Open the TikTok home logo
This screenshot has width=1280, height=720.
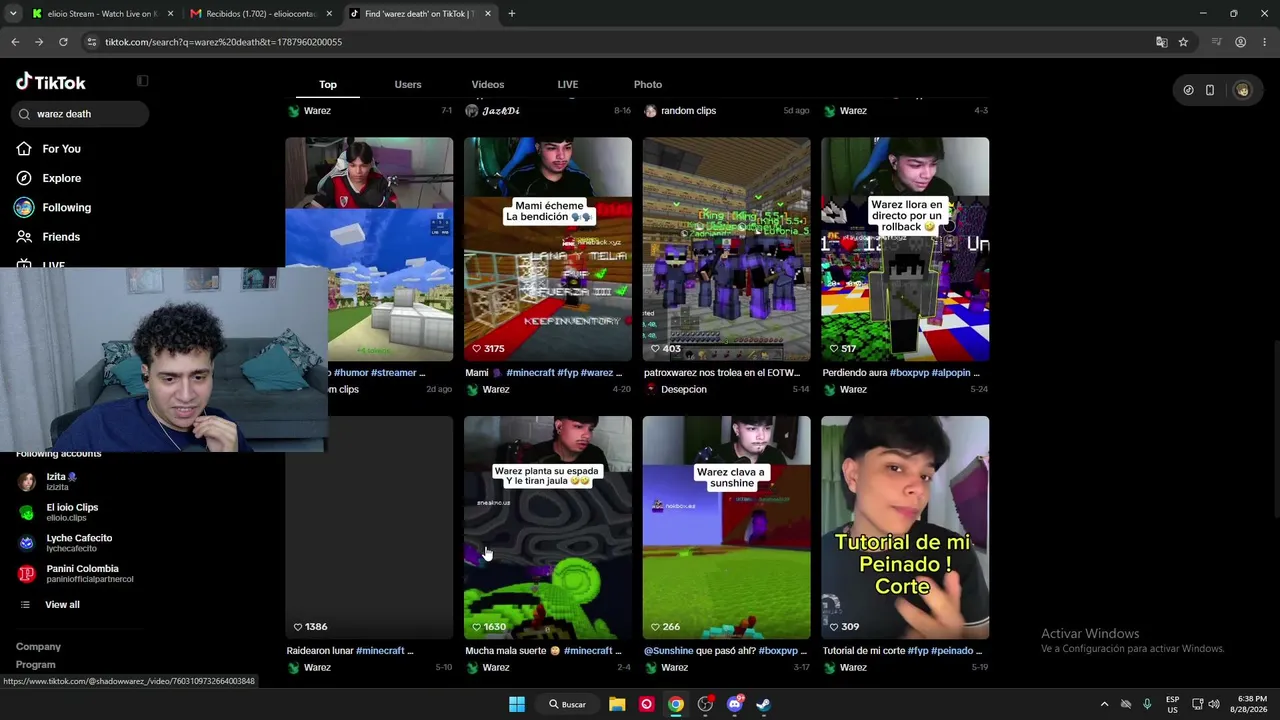51,82
